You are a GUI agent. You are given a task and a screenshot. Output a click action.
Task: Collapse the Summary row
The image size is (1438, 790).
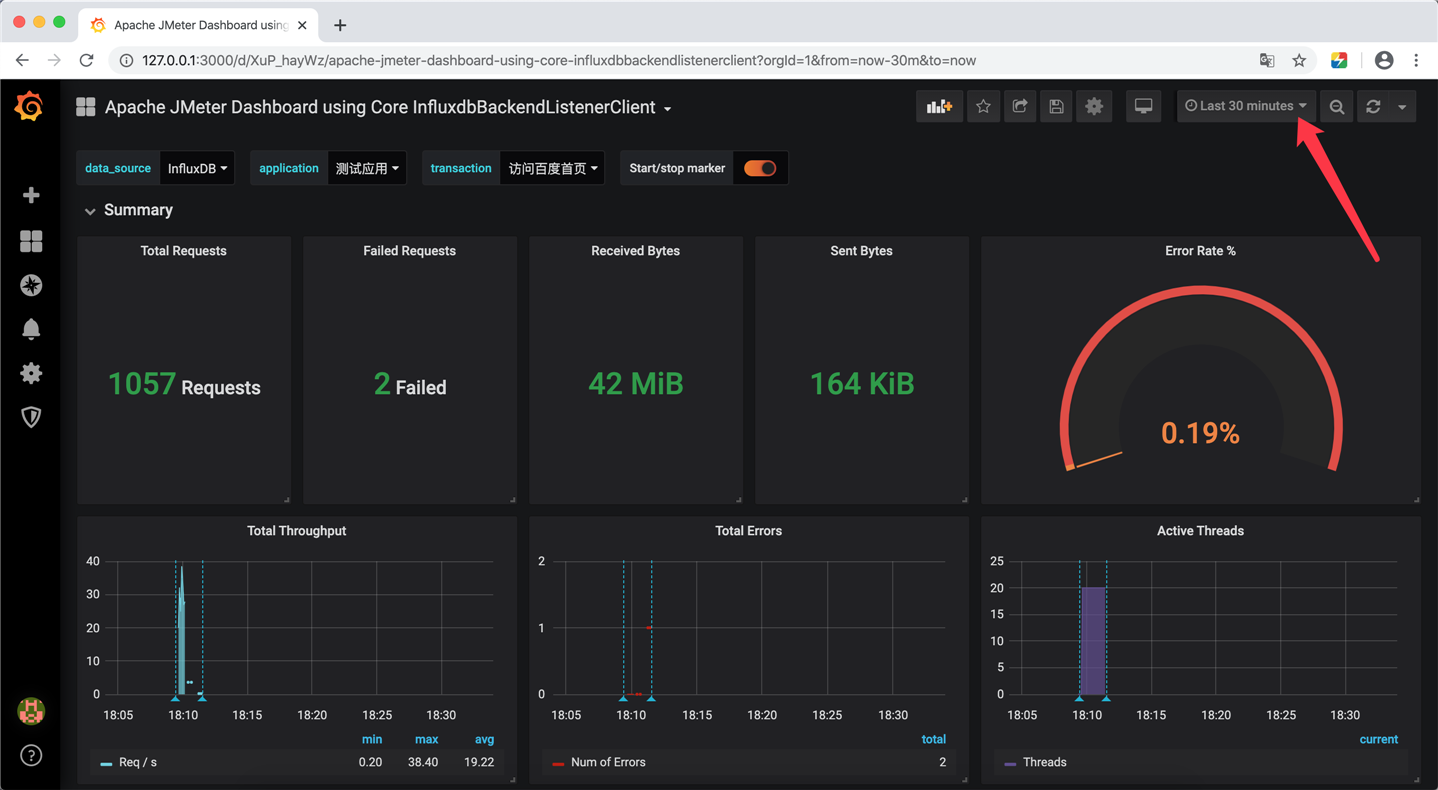coord(129,210)
